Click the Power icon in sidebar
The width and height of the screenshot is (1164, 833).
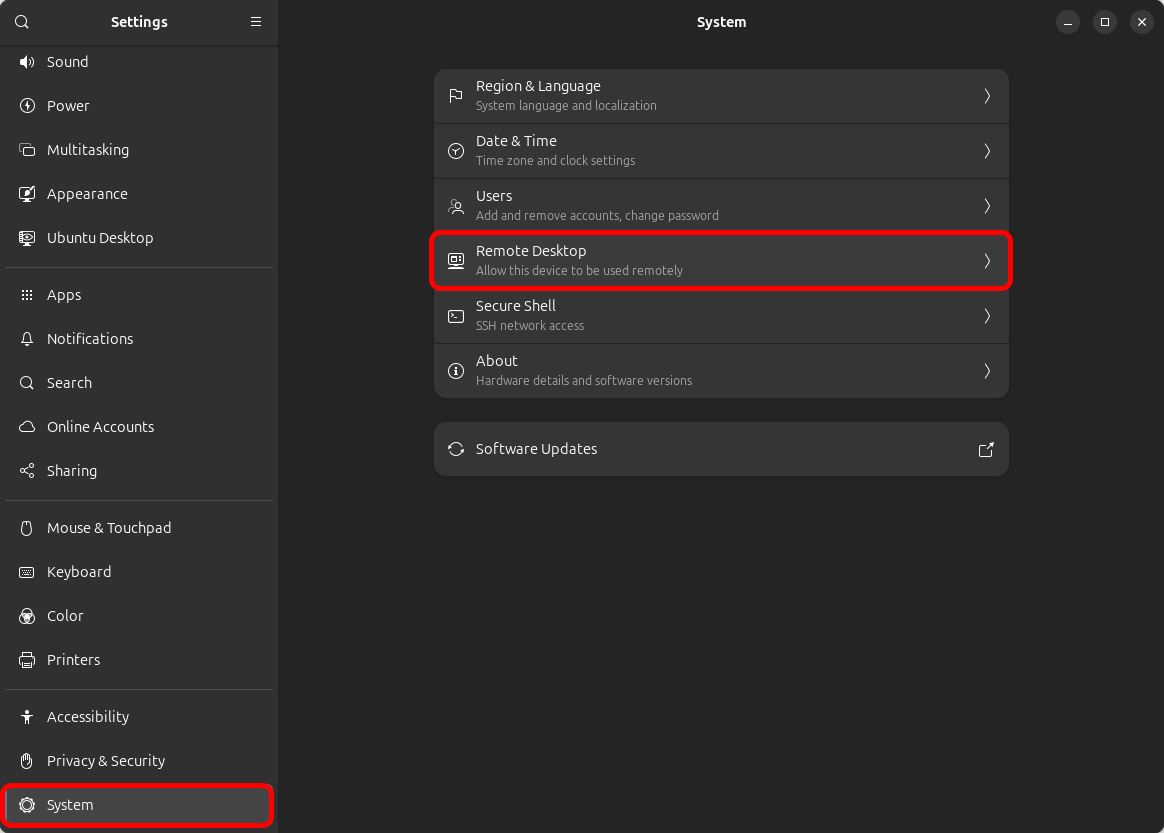pyautogui.click(x=27, y=106)
